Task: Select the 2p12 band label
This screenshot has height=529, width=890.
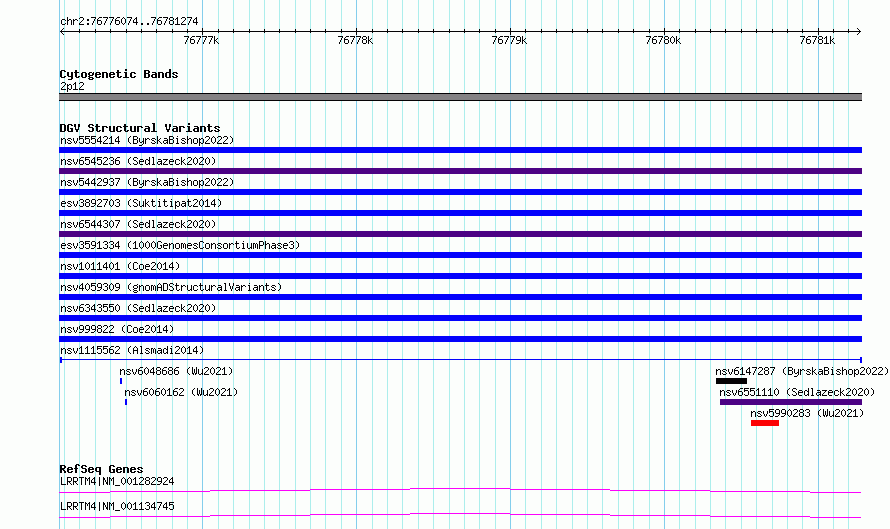Action: (x=72, y=86)
